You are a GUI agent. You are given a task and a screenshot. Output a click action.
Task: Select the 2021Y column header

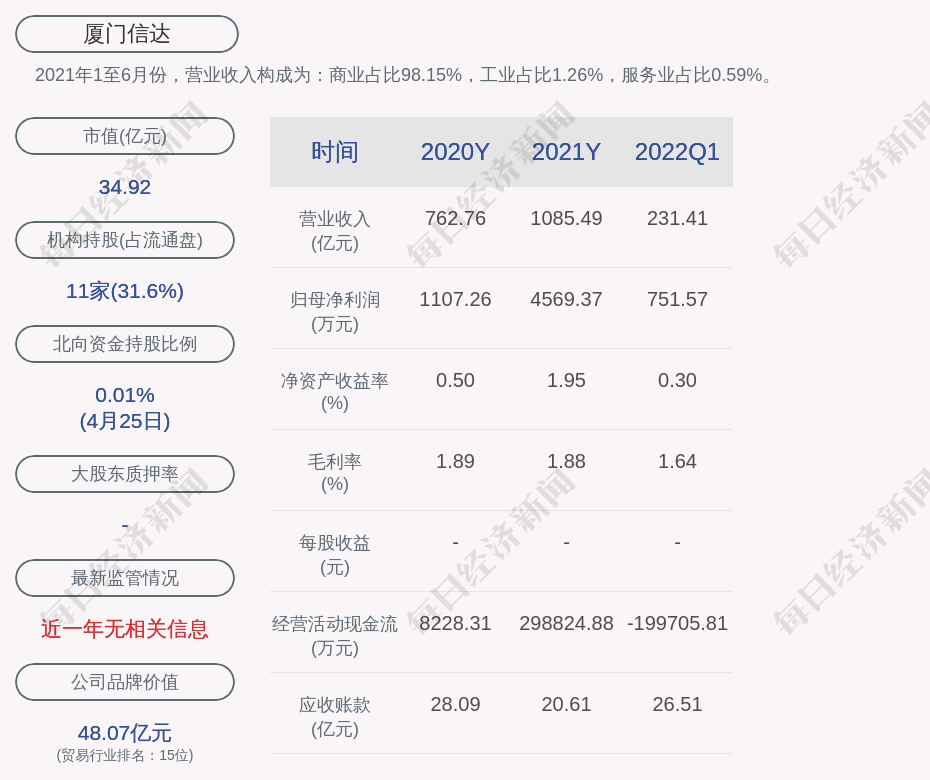coord(566,152)
